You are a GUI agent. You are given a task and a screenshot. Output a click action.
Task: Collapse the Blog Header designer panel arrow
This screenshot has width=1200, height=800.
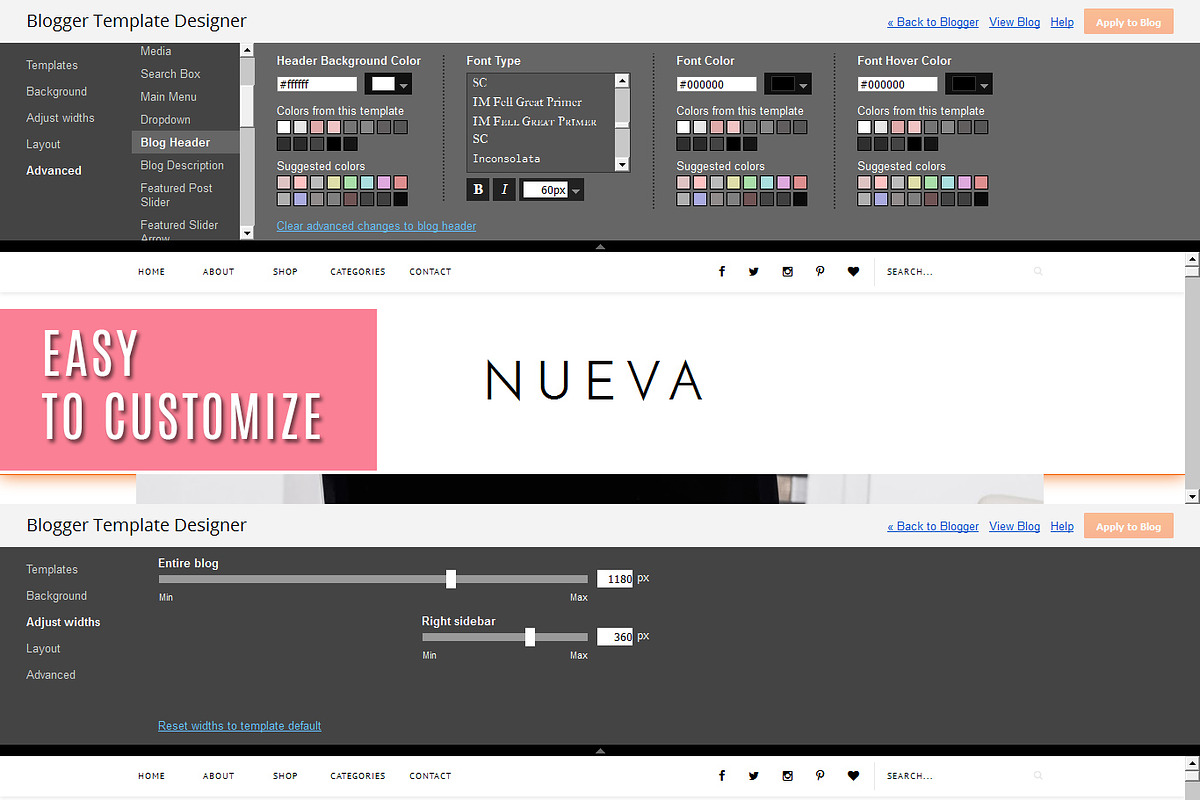coord(600,246)
